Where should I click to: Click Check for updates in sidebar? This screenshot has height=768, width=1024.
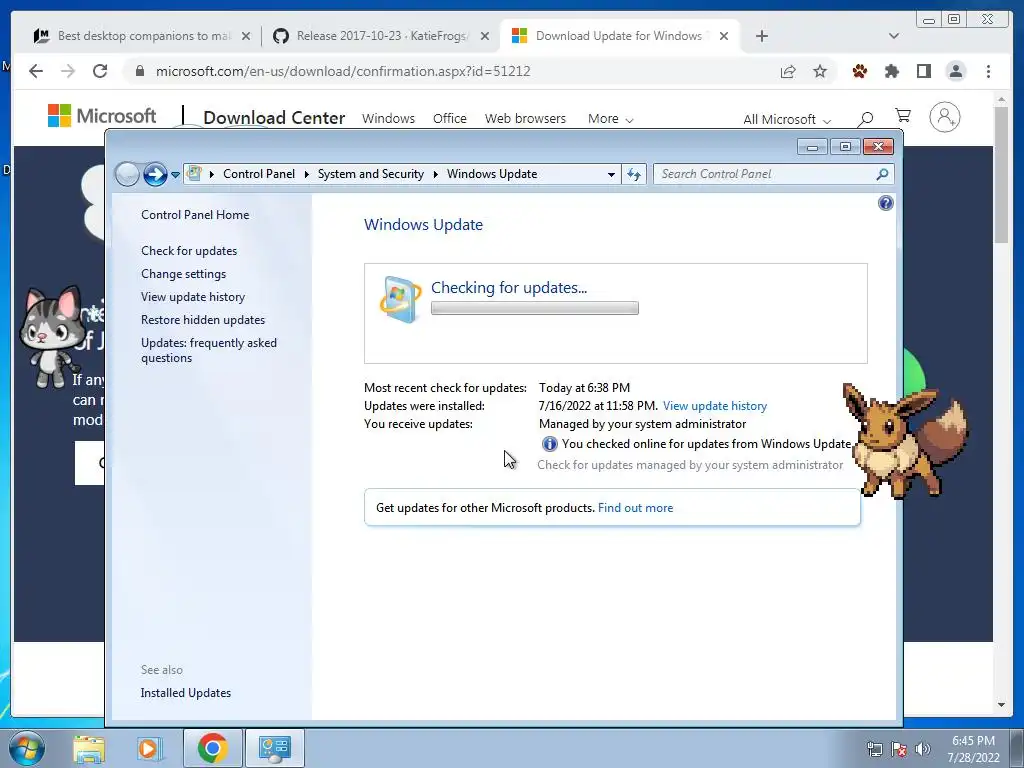(189, 251)
